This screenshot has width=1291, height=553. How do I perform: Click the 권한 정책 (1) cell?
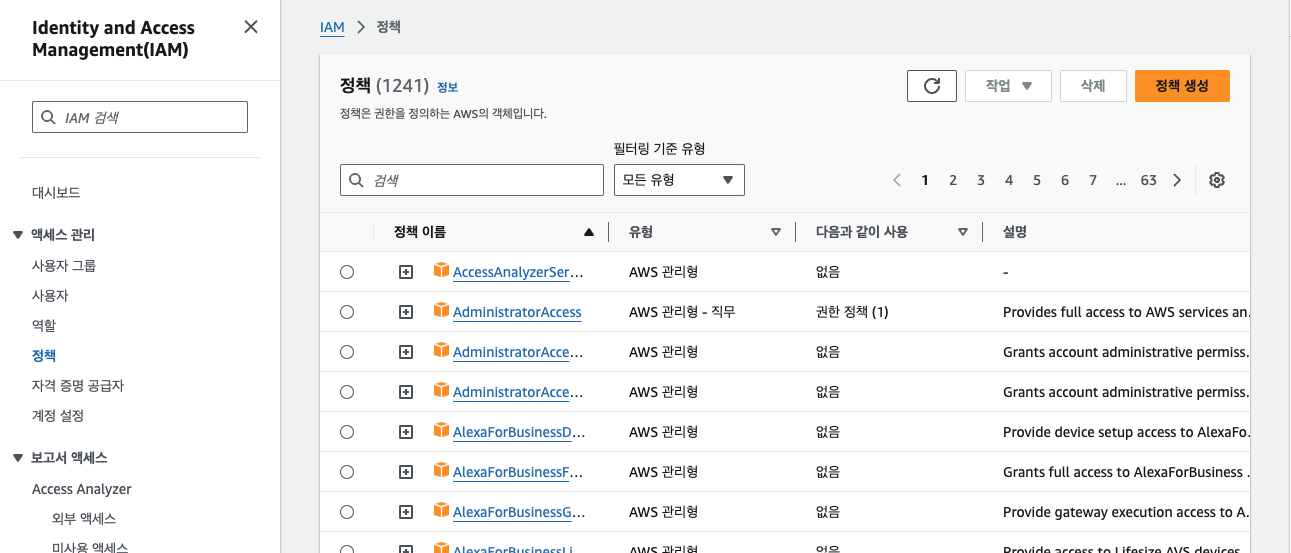(x=852, y=312)
